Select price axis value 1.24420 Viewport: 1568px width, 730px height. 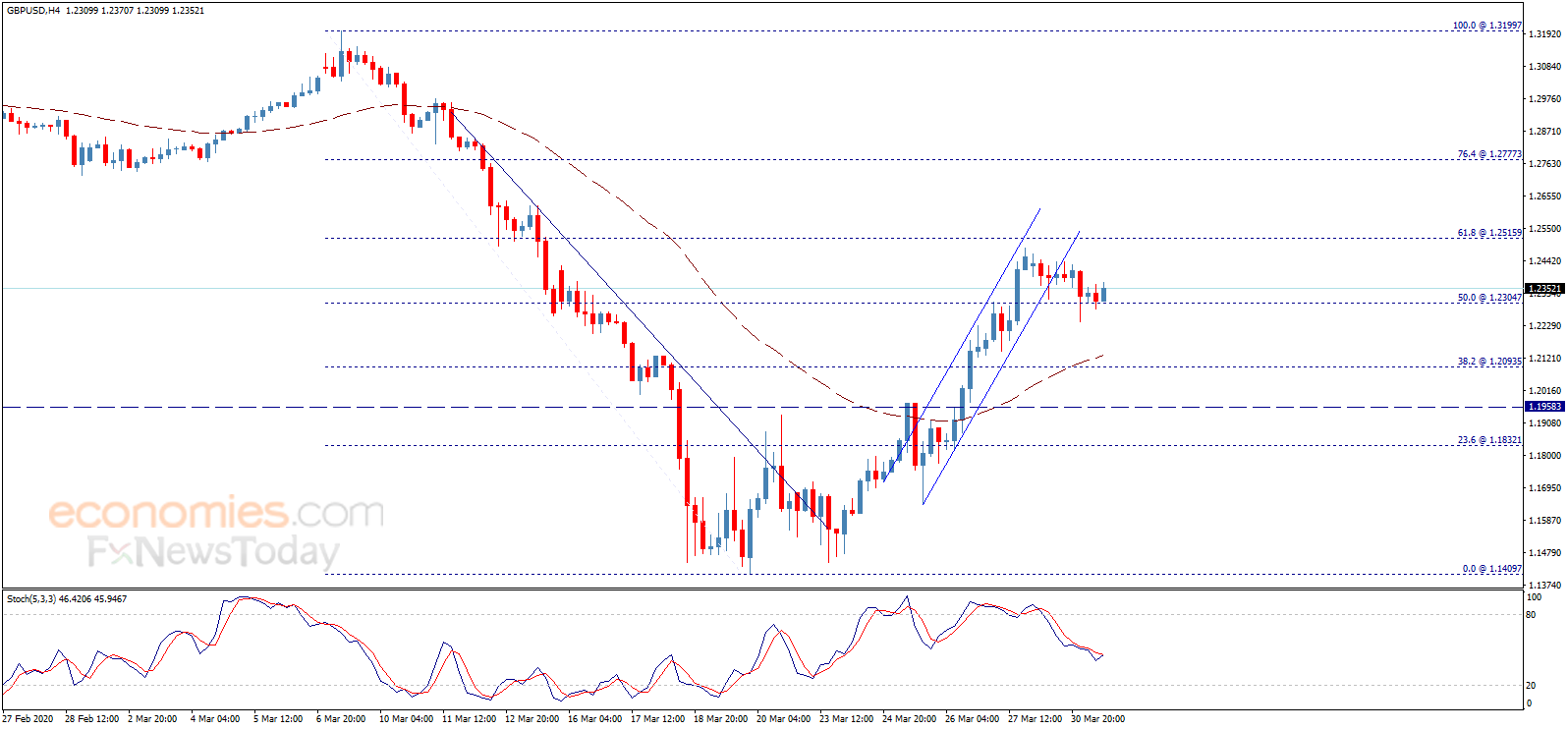point(1544,261)
